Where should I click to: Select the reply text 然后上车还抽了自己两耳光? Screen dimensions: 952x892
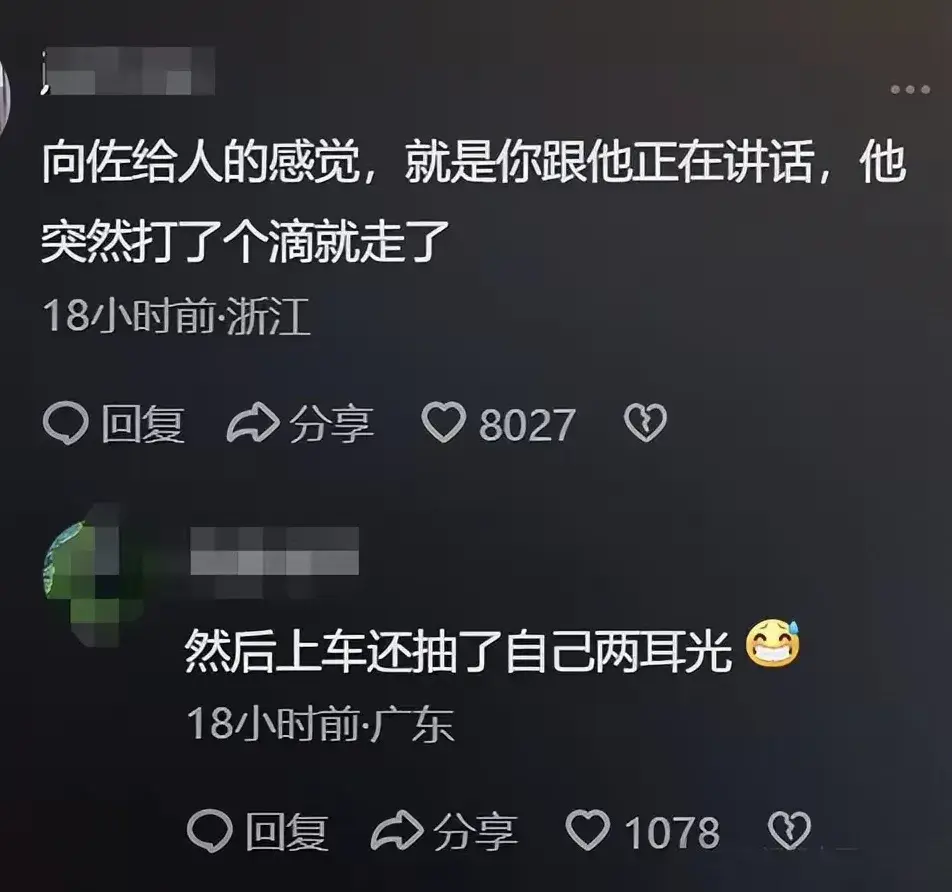(x=458, y=650)
